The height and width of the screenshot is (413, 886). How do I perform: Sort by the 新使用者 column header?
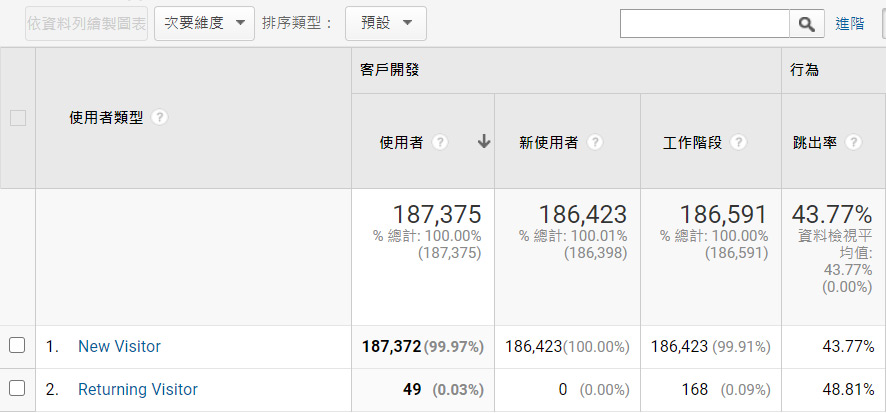coord(549,143)
